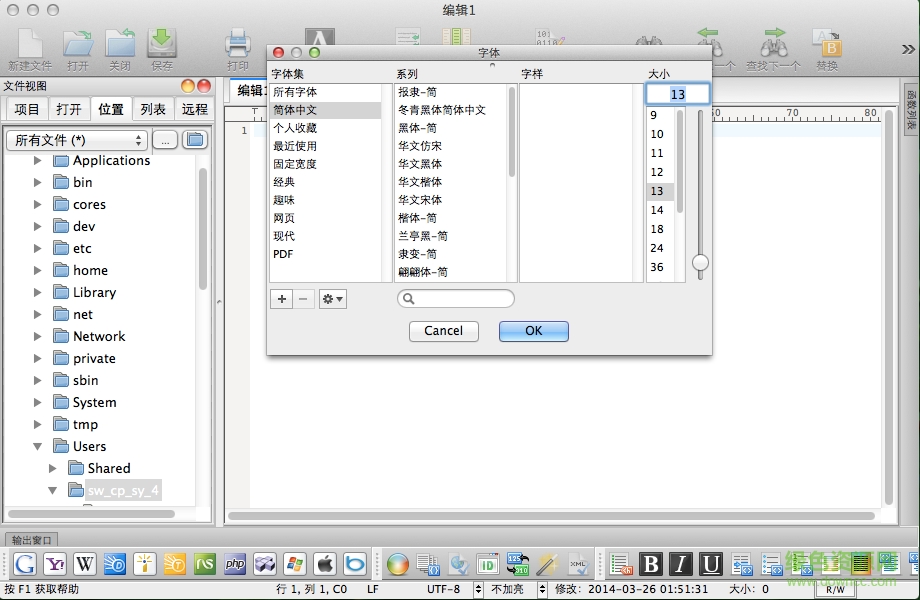This screenshot has width=920, height=600.
Task: Toggle bold with the B icon
Action: point(650,565)
